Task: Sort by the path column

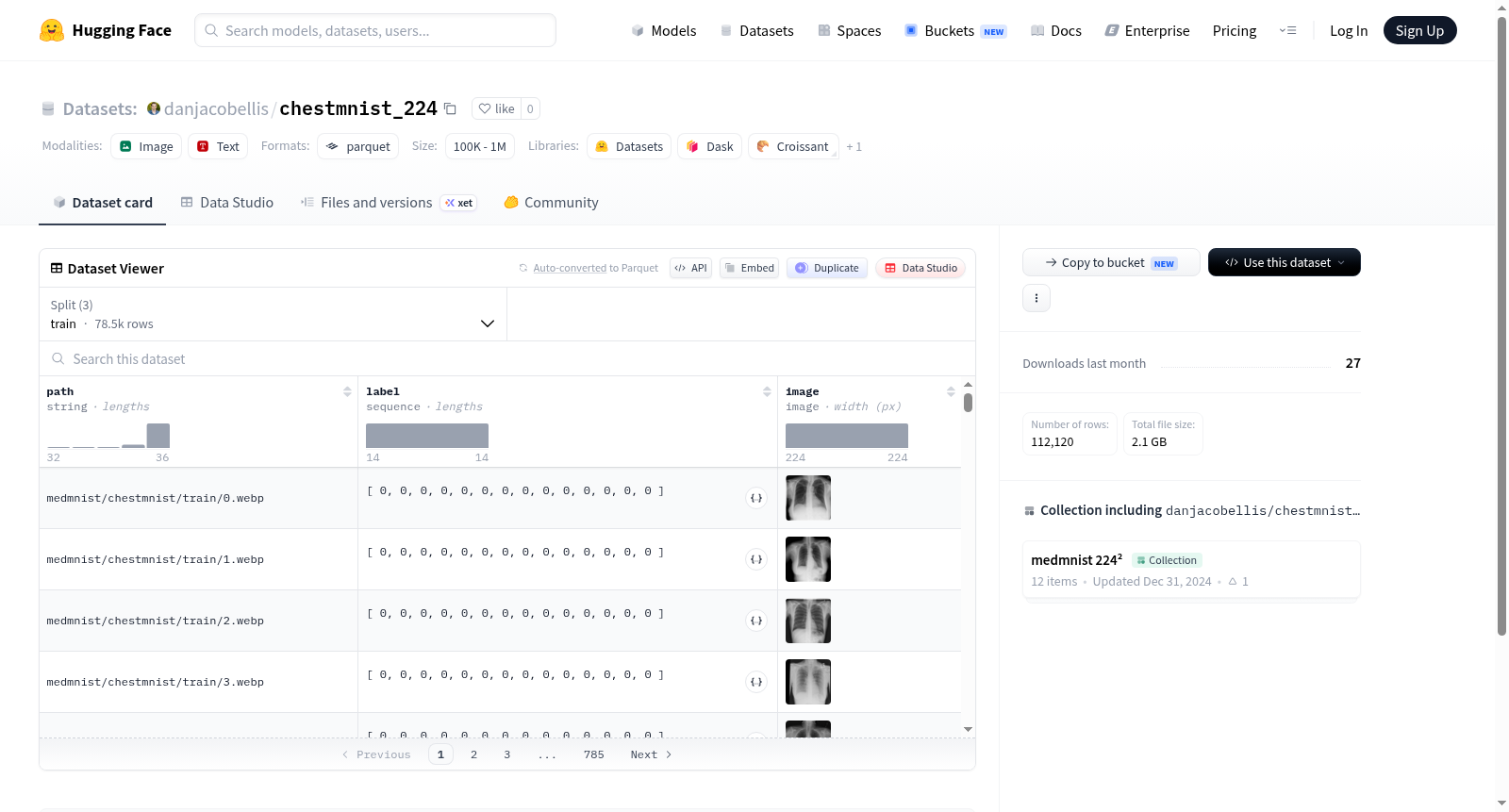Action: [347, 391]
